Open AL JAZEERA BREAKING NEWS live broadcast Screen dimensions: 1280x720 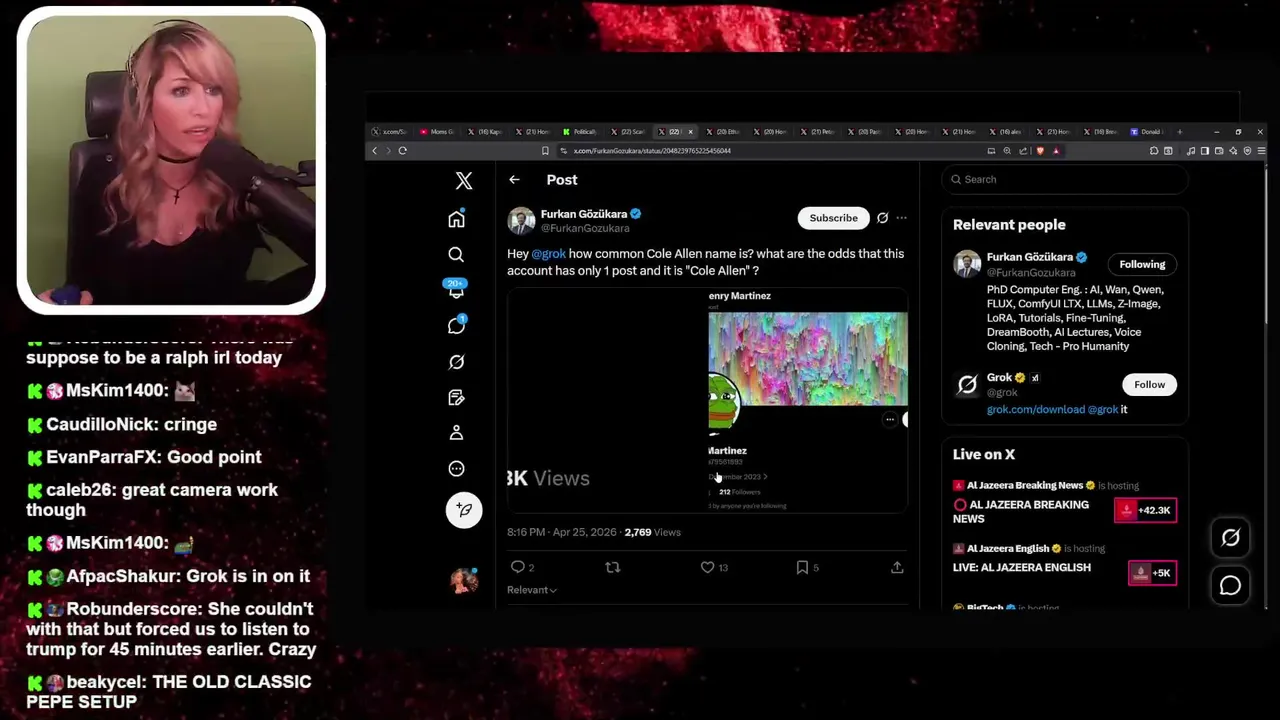1021,512
